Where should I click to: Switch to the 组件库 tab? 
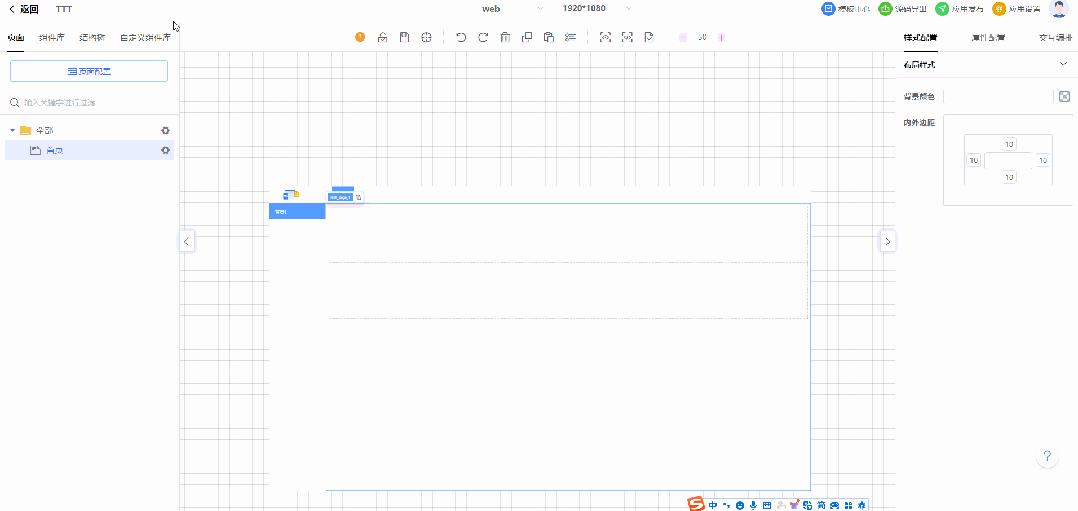tap(52, 37)
